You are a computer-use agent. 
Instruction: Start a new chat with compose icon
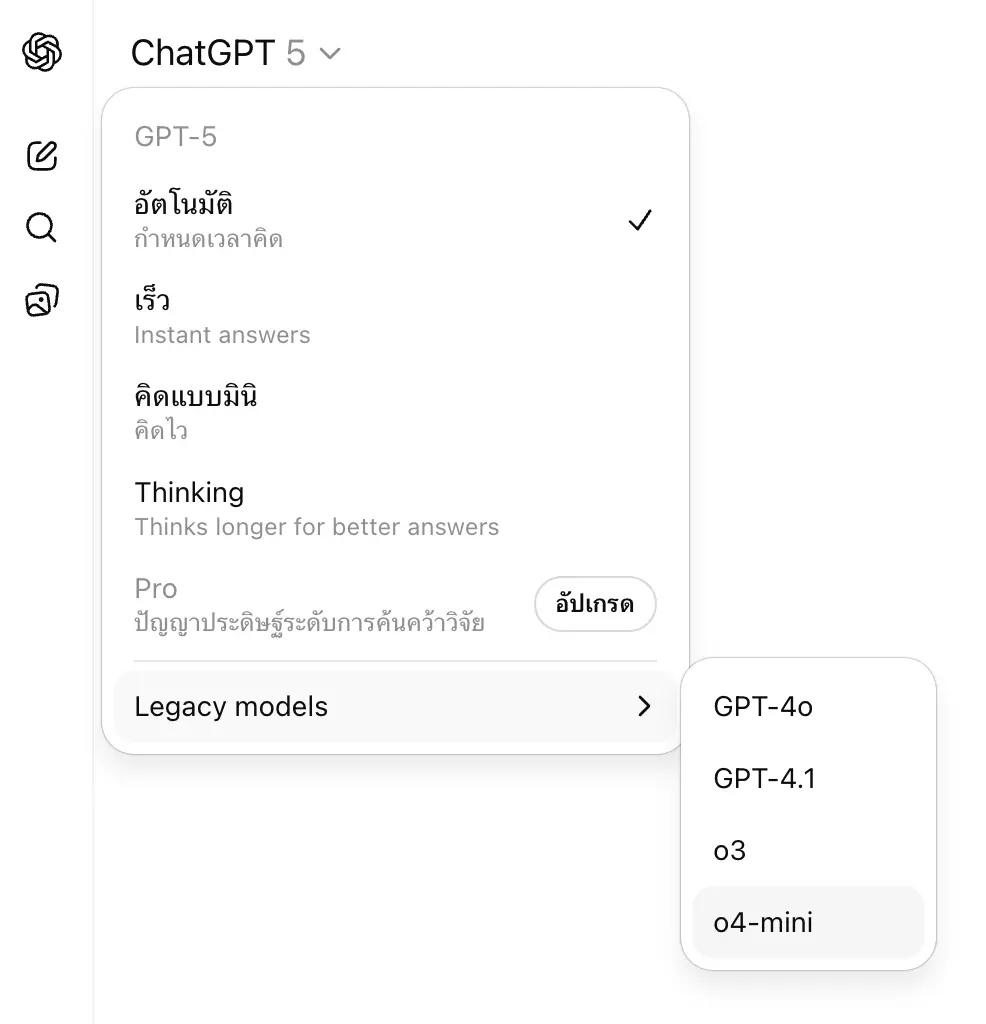click(42, 156)
